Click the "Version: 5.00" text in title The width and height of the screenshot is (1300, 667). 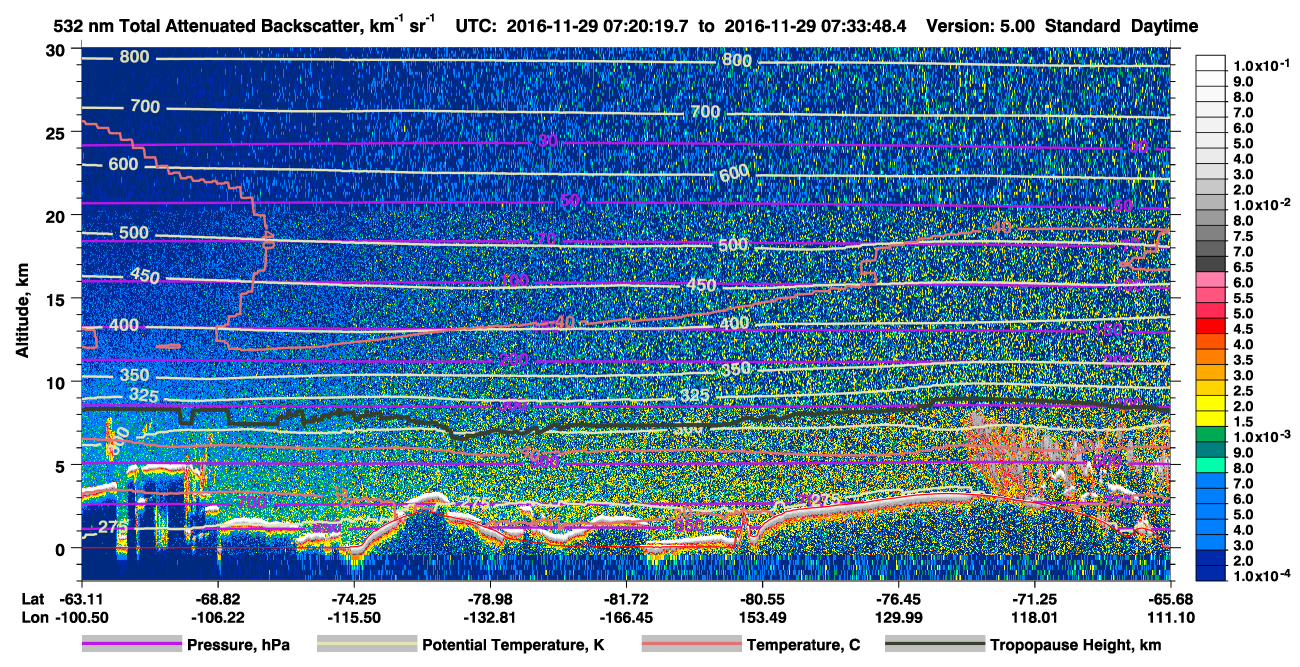point(982,26)
